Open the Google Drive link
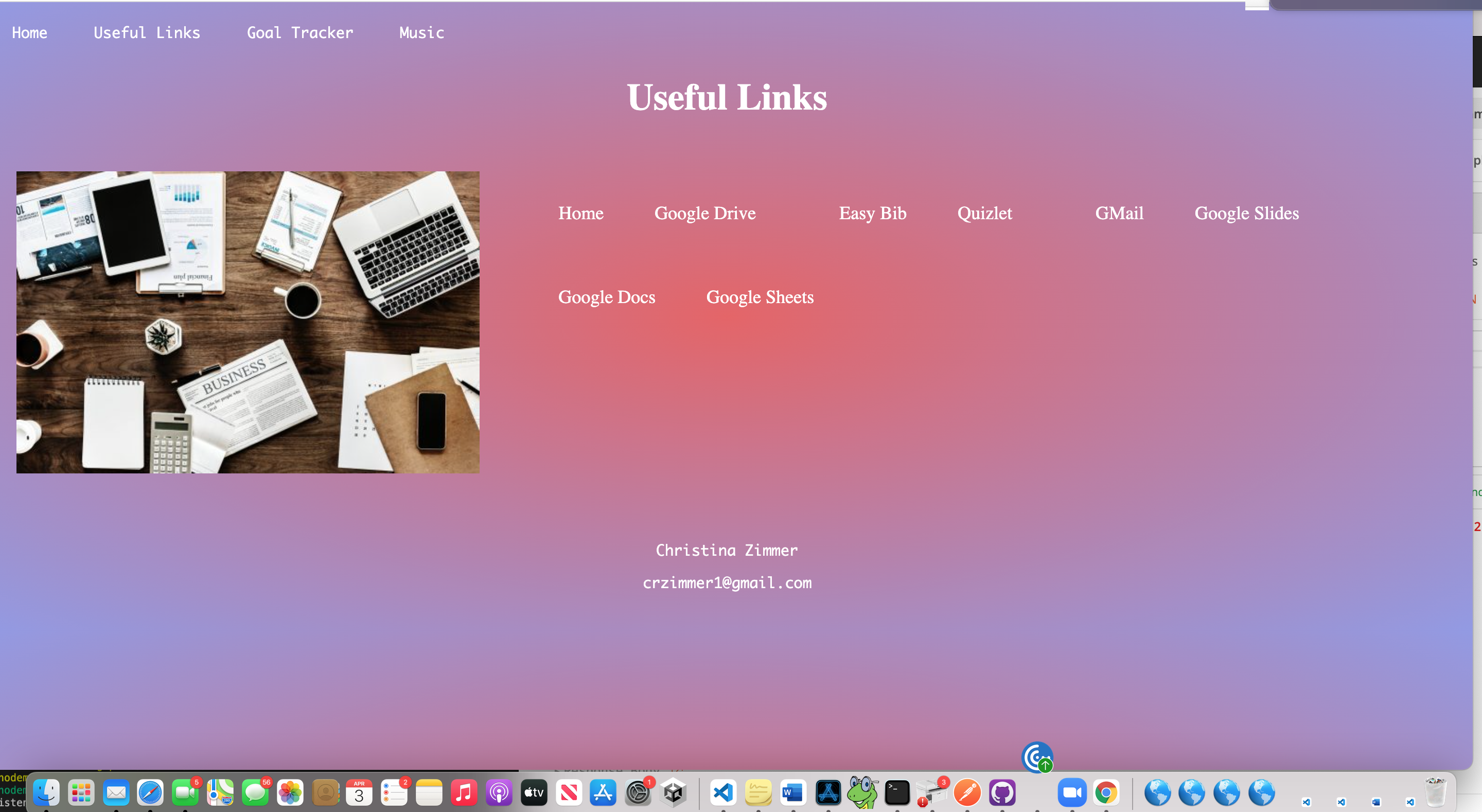The height and width of the screenshot is (812, 1482). 705,213
